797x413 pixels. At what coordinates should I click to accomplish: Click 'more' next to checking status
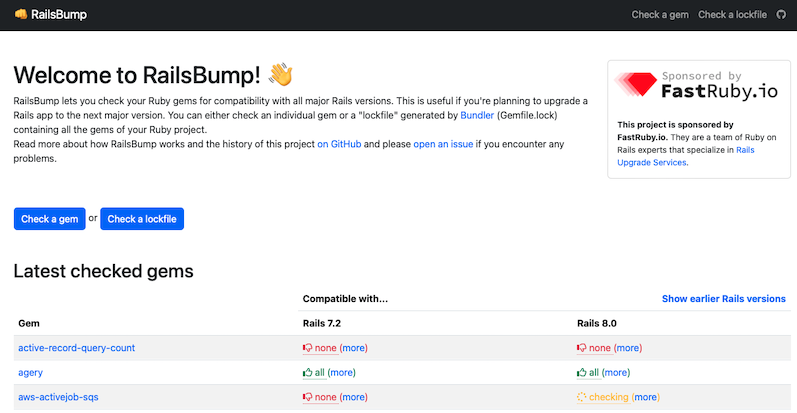pos(646,397)
